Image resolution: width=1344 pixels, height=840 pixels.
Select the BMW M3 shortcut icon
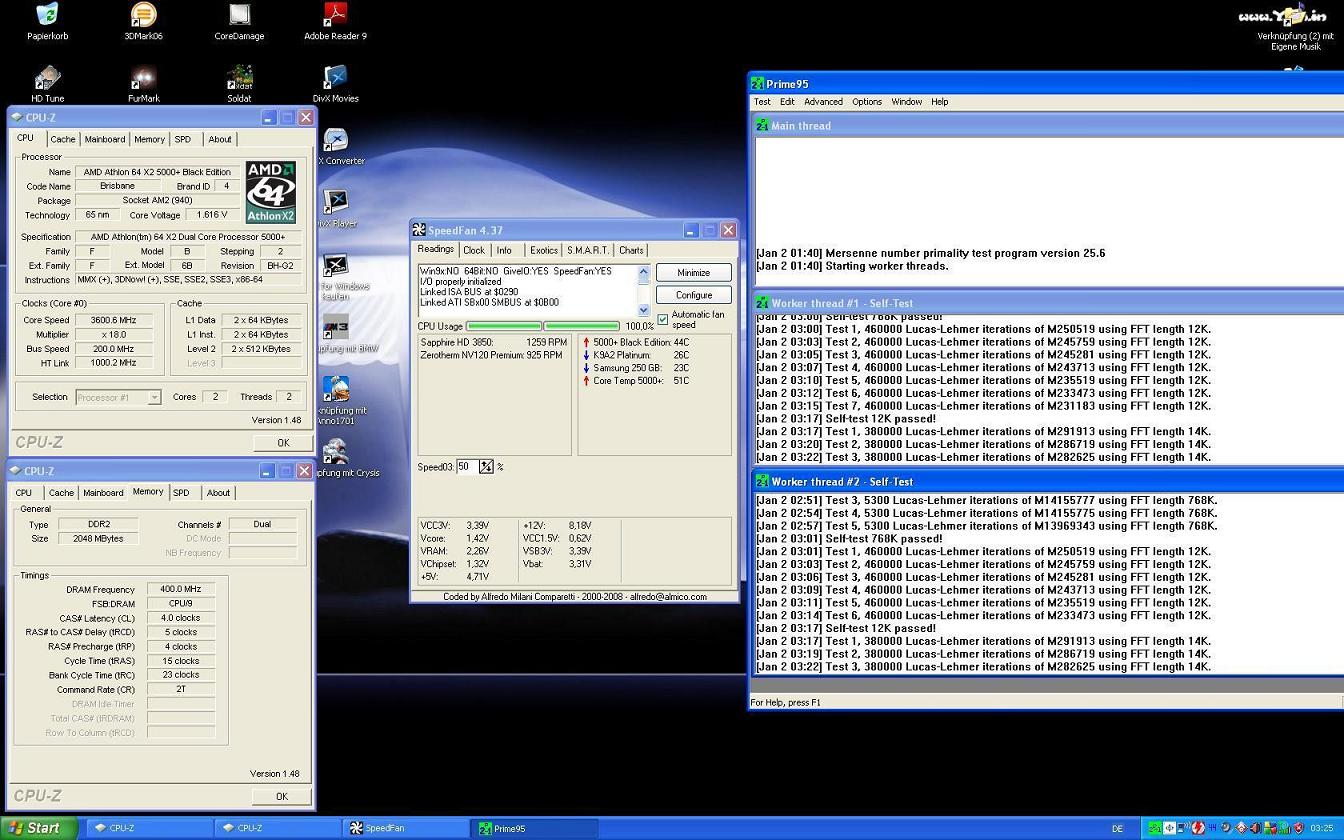pyautogui.click(x=335, y=328)
